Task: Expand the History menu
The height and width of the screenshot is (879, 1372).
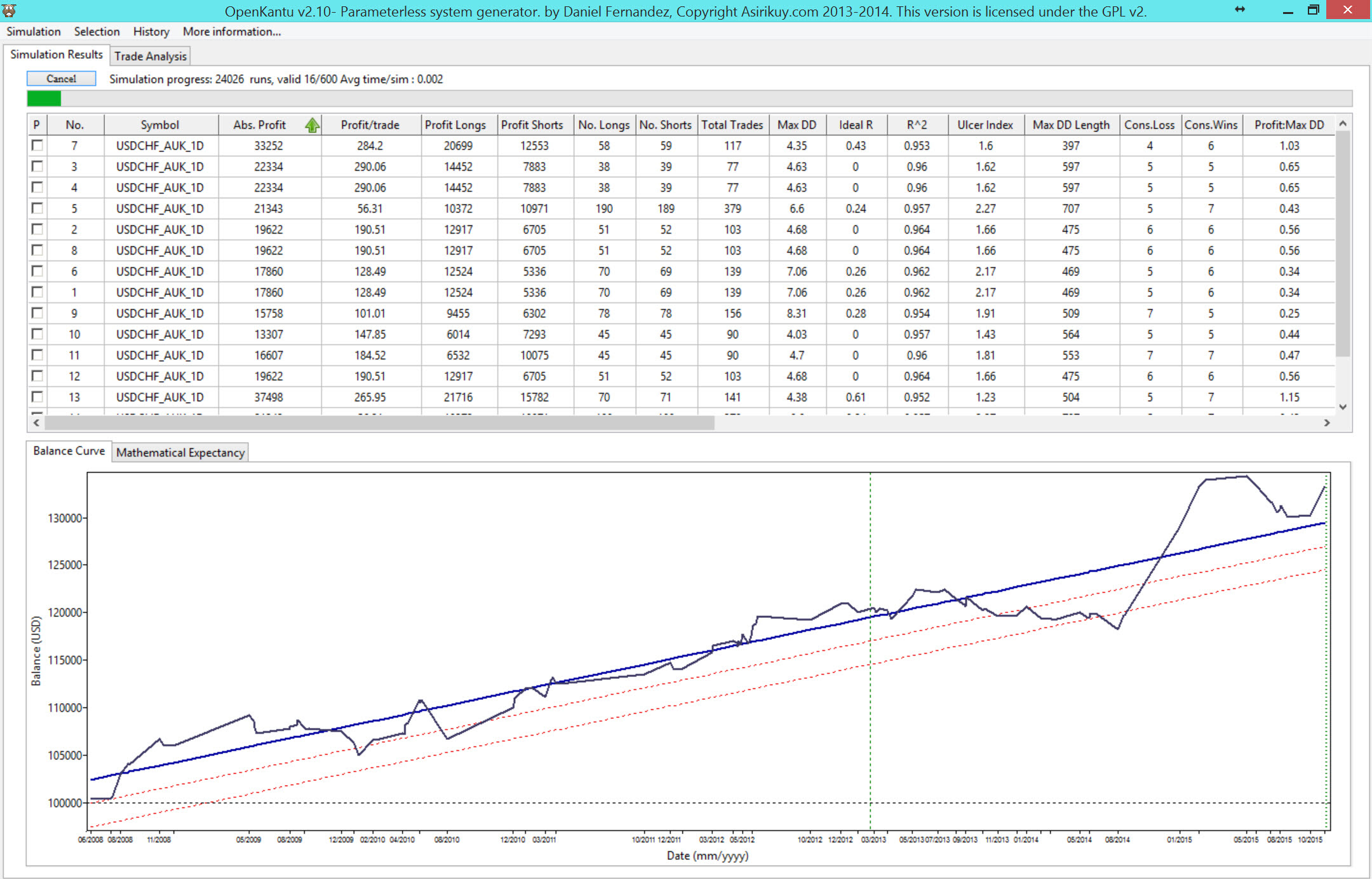Action: (x=151, y=32)
